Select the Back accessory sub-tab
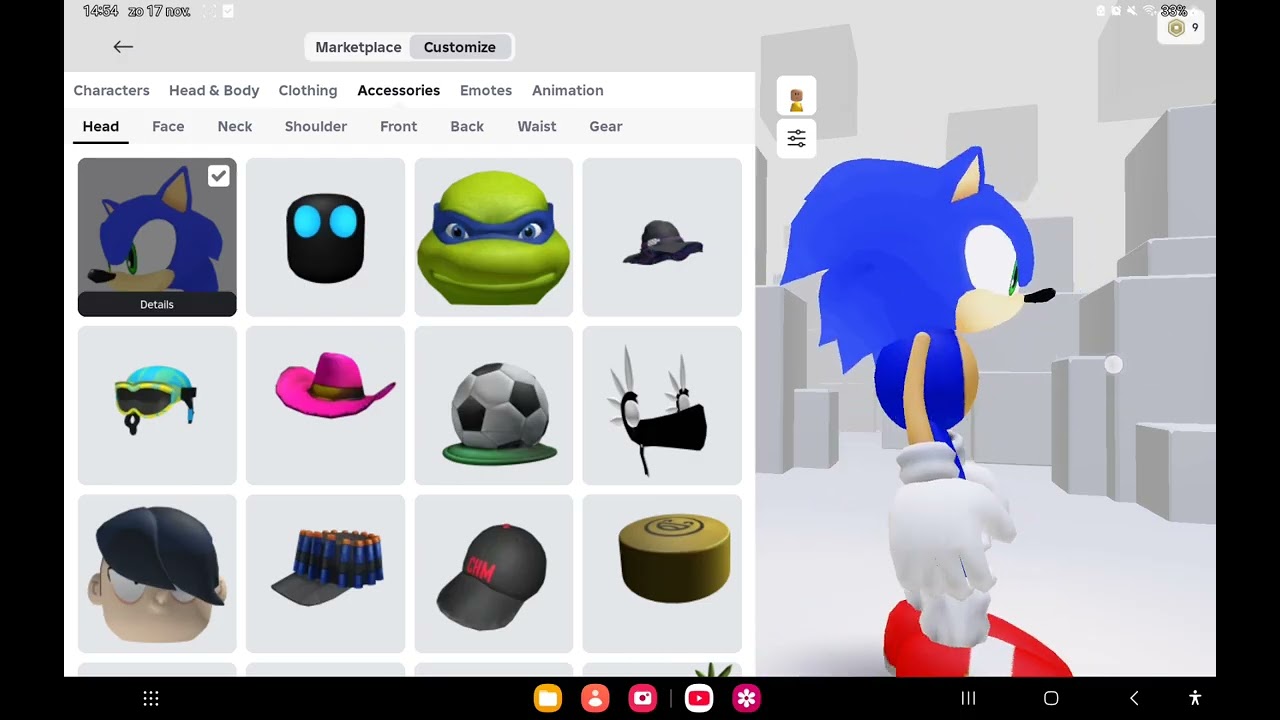Screen dimensions: 1280x720 (x=467, y=126)
